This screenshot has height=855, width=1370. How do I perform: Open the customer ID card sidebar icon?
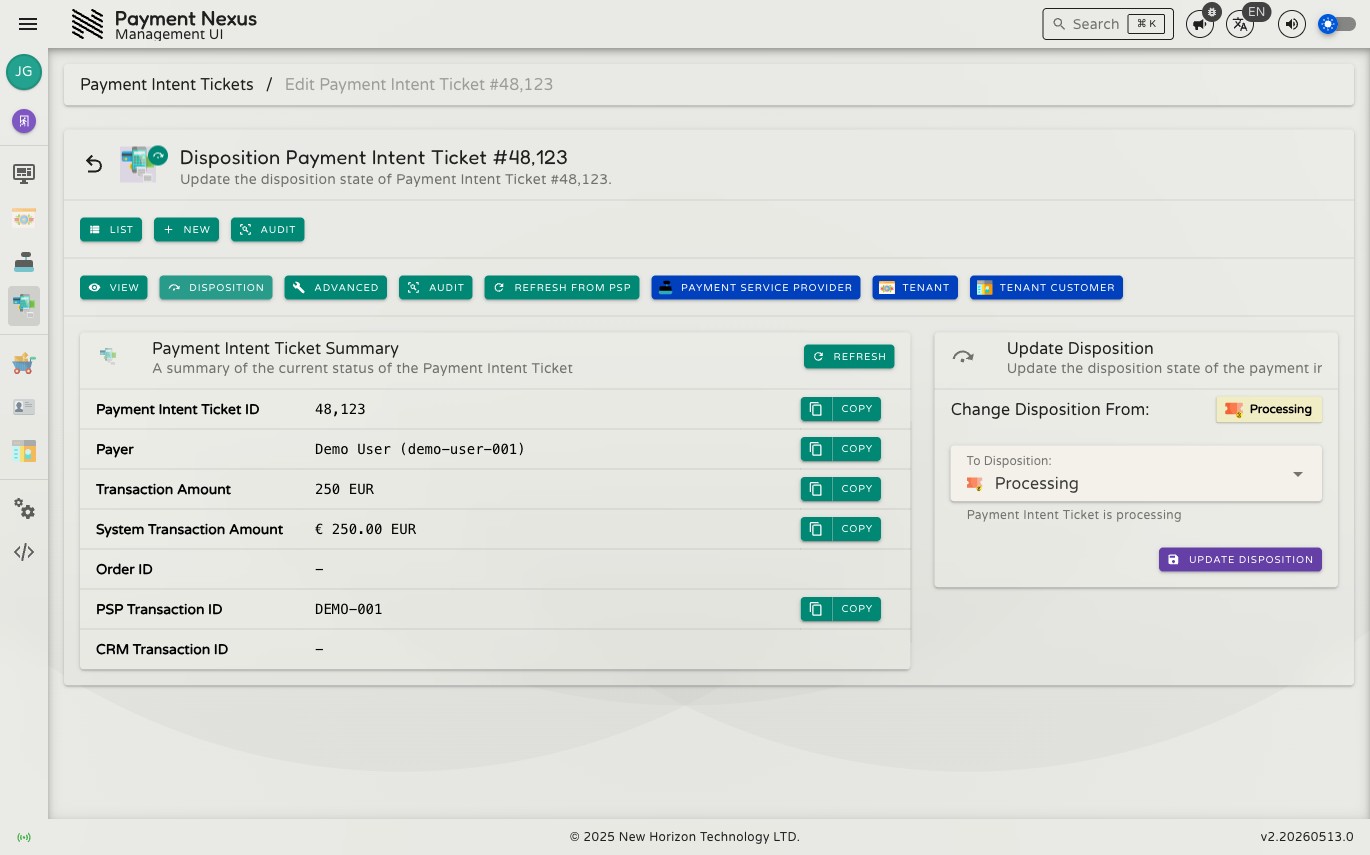[24, 407]
